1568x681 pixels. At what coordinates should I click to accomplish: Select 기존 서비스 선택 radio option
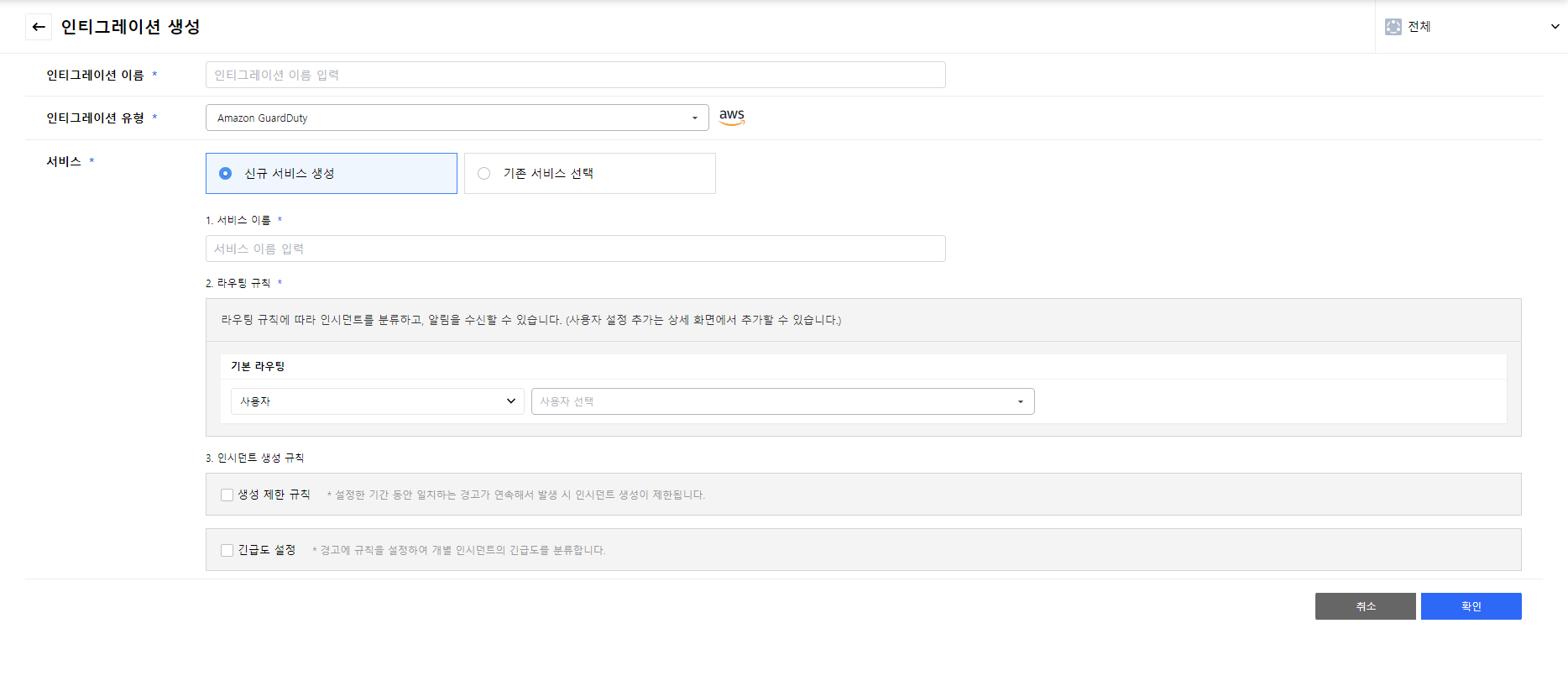[484, 174]
